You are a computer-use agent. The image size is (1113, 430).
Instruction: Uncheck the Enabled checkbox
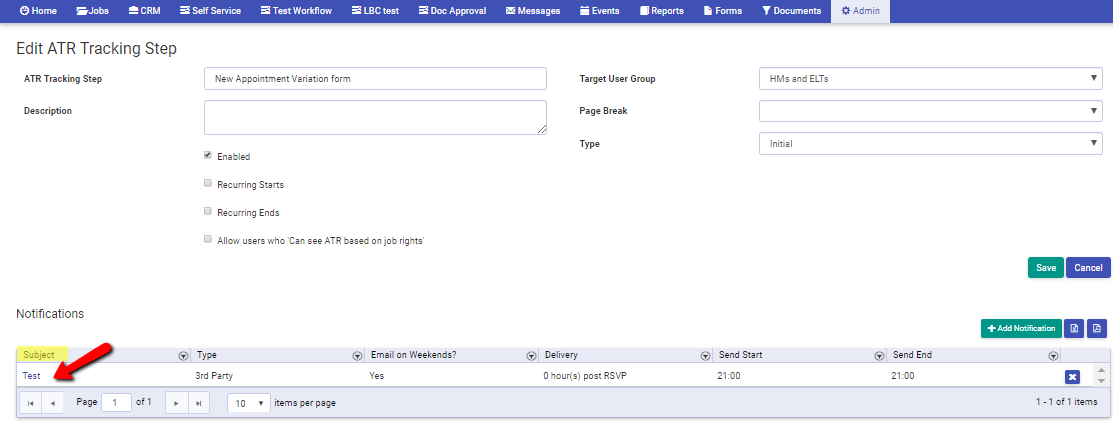coord(208,155)
